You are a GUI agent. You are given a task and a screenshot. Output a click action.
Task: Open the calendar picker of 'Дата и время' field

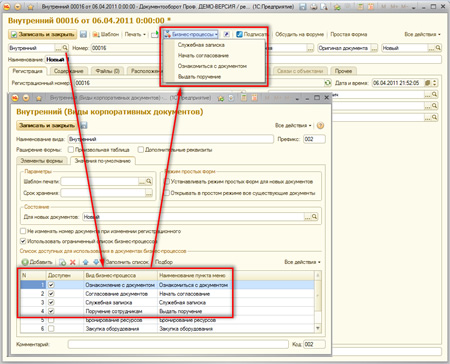point(428,83)
